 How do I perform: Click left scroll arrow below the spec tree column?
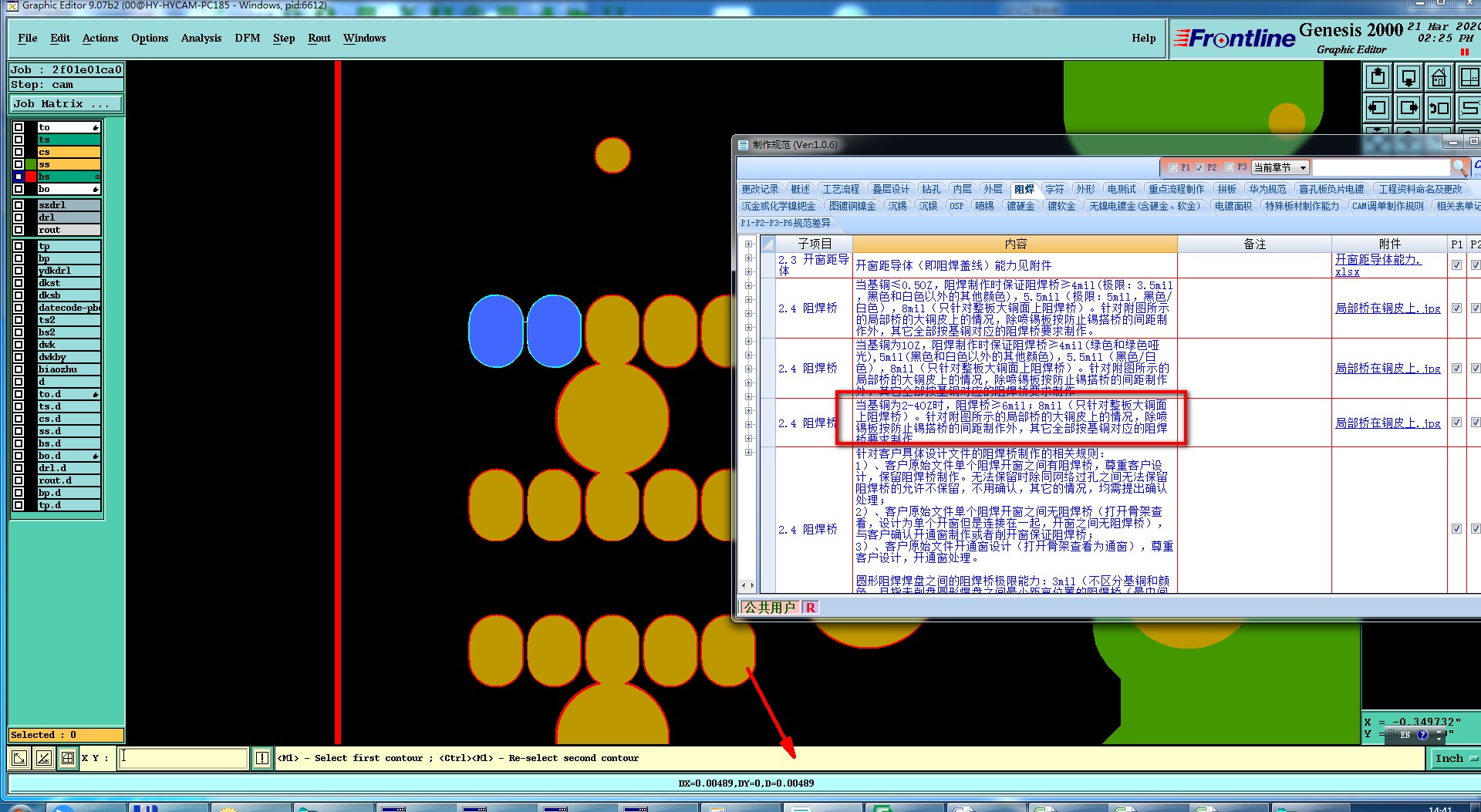tap(744, 585)
